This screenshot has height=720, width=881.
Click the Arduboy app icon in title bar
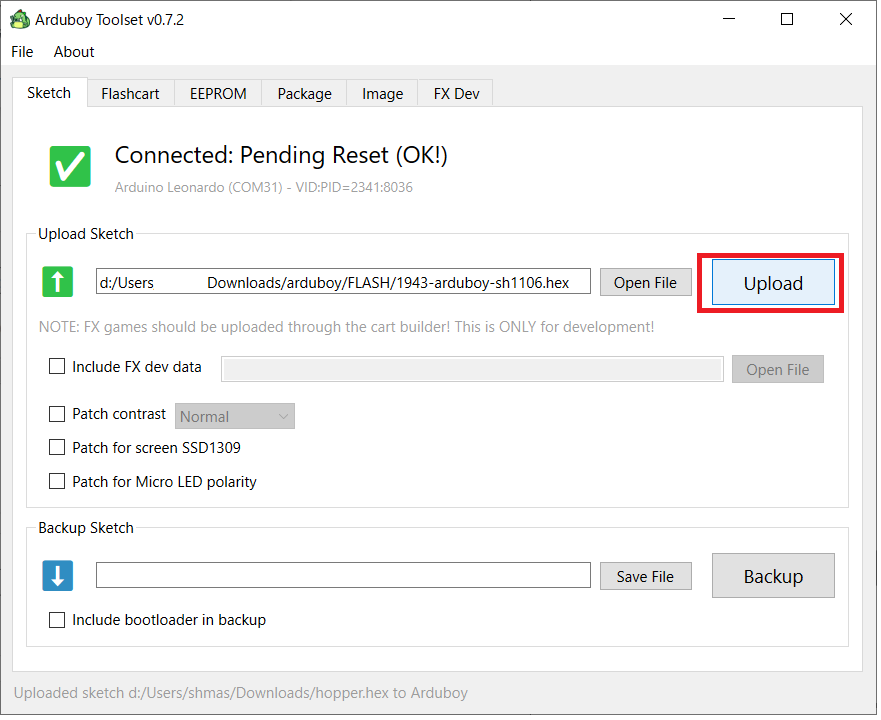pyautogui.click(x=18, y=19)
